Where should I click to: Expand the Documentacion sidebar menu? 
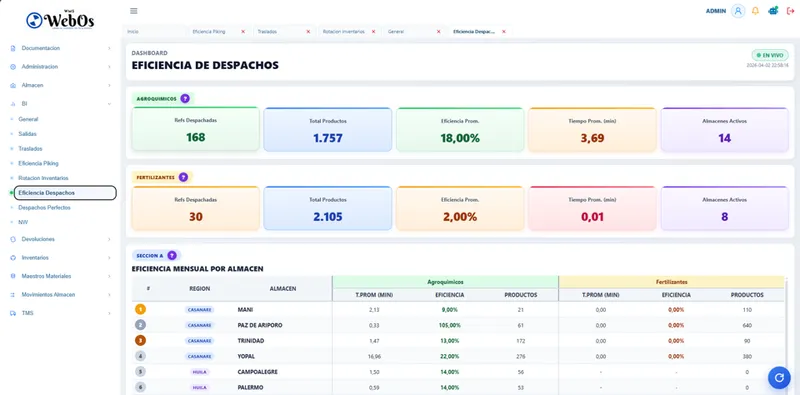point(60,48)
